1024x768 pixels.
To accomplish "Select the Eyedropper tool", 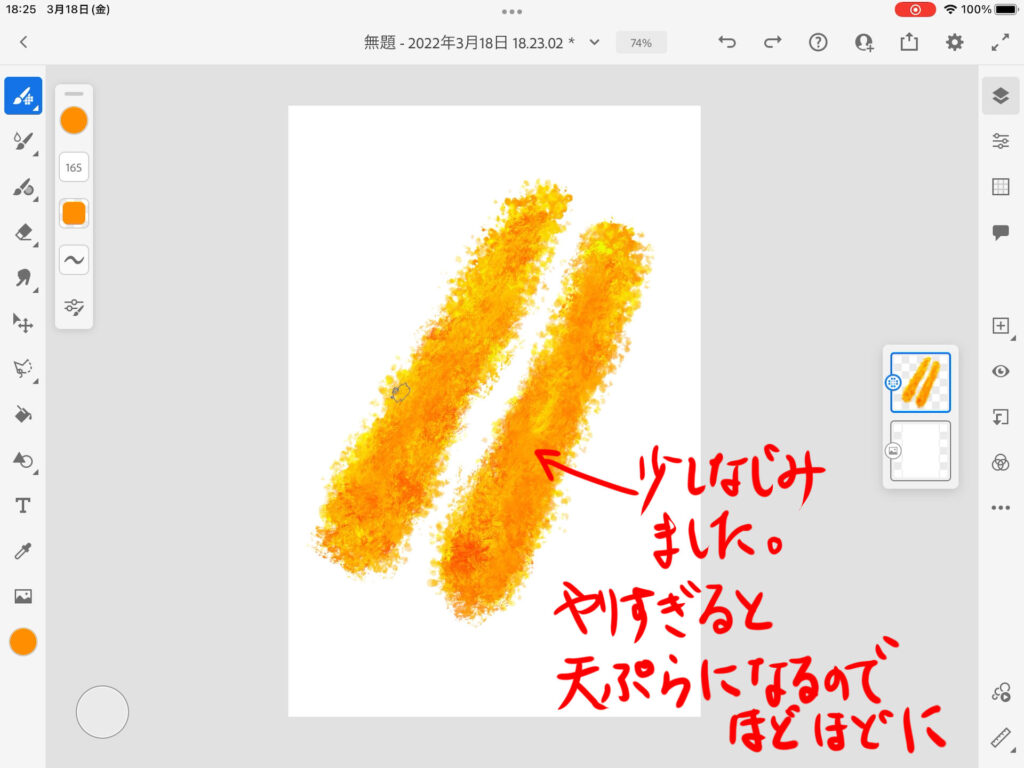I will tap(23, 551).
